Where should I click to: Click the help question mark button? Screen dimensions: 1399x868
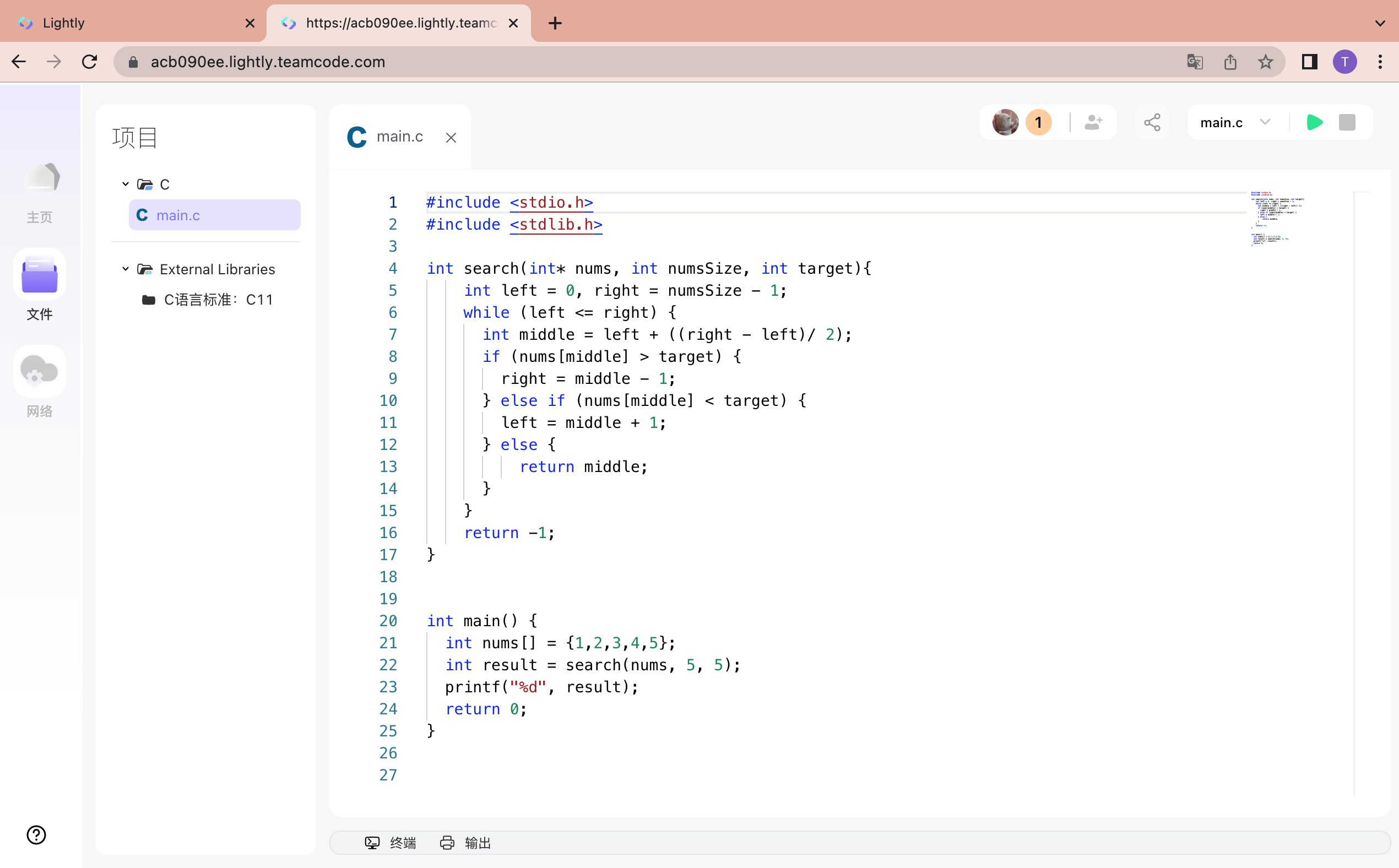36,835
